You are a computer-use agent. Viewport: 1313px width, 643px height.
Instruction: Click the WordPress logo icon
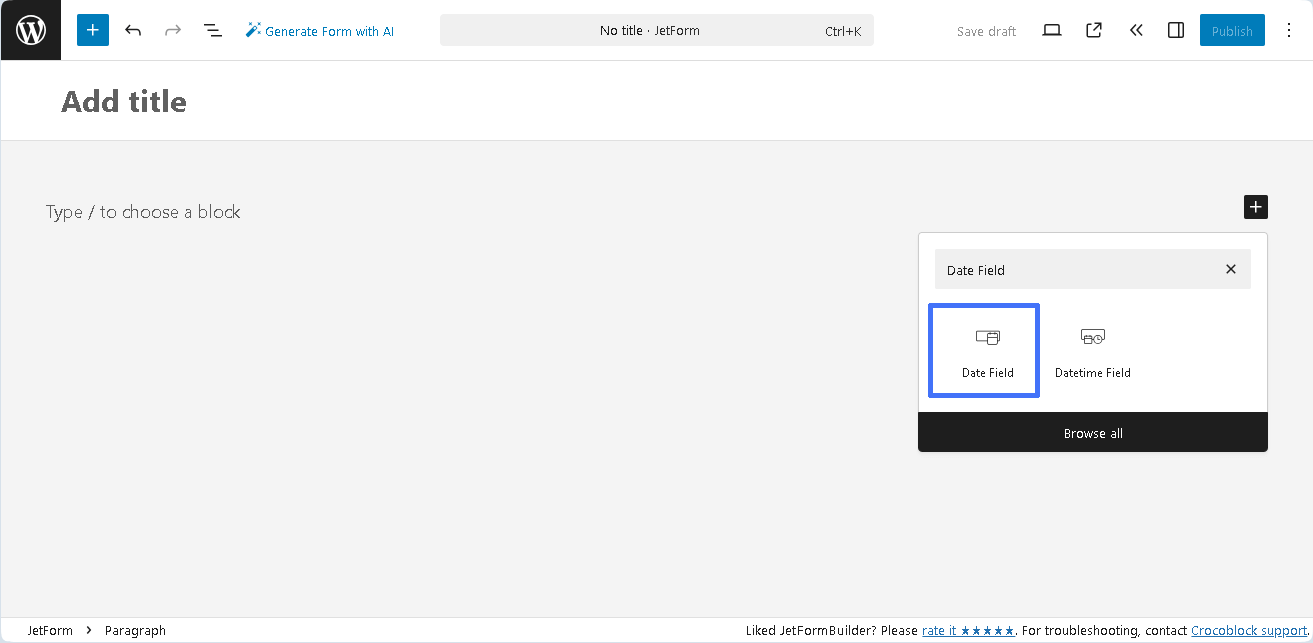pyautogui.click(x=30, y=30)
